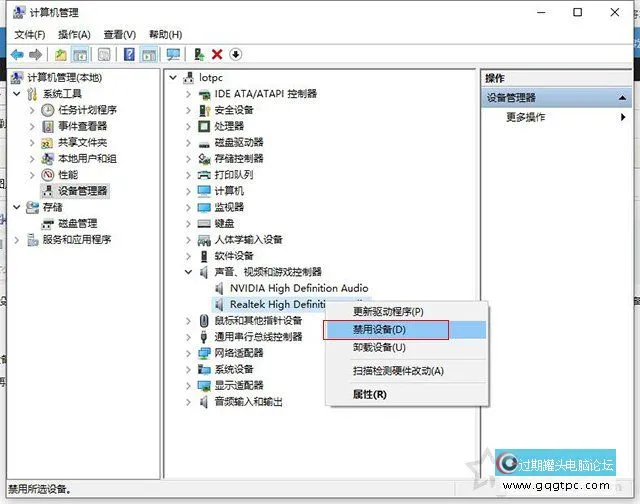Screen dimensions: 640x504
Task: Collapse the lotpc root node
Action: [x=173, y=77]
